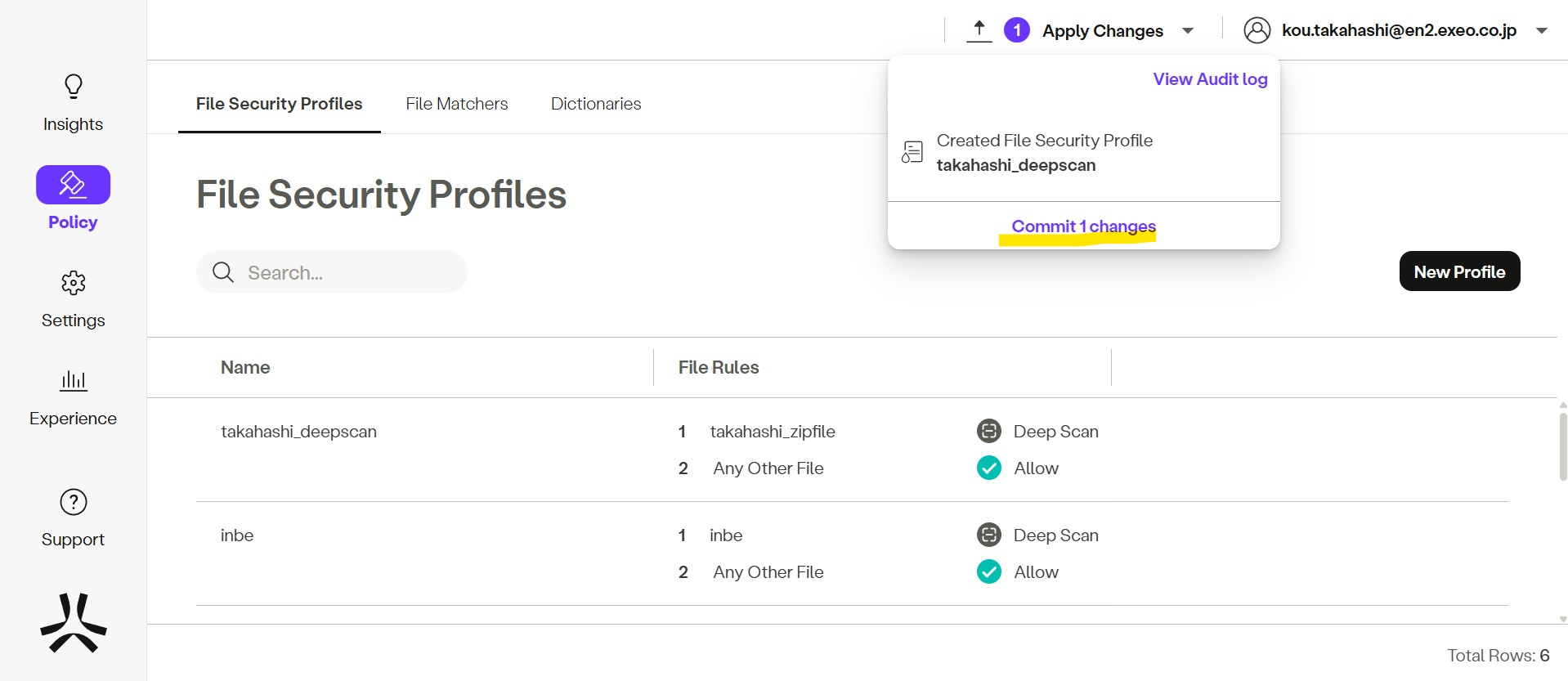Expand the user account dropdown arrow
This screenshot has height=681, width=1568.
pos(1542,31)
